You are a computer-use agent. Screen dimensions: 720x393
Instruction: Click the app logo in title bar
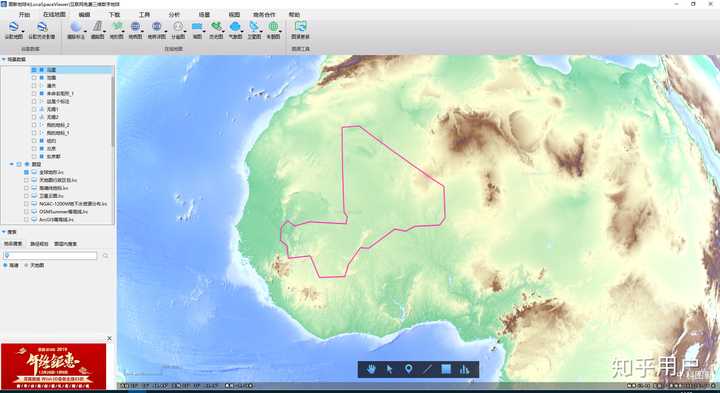pyautogui.click(x=4, y=4)
